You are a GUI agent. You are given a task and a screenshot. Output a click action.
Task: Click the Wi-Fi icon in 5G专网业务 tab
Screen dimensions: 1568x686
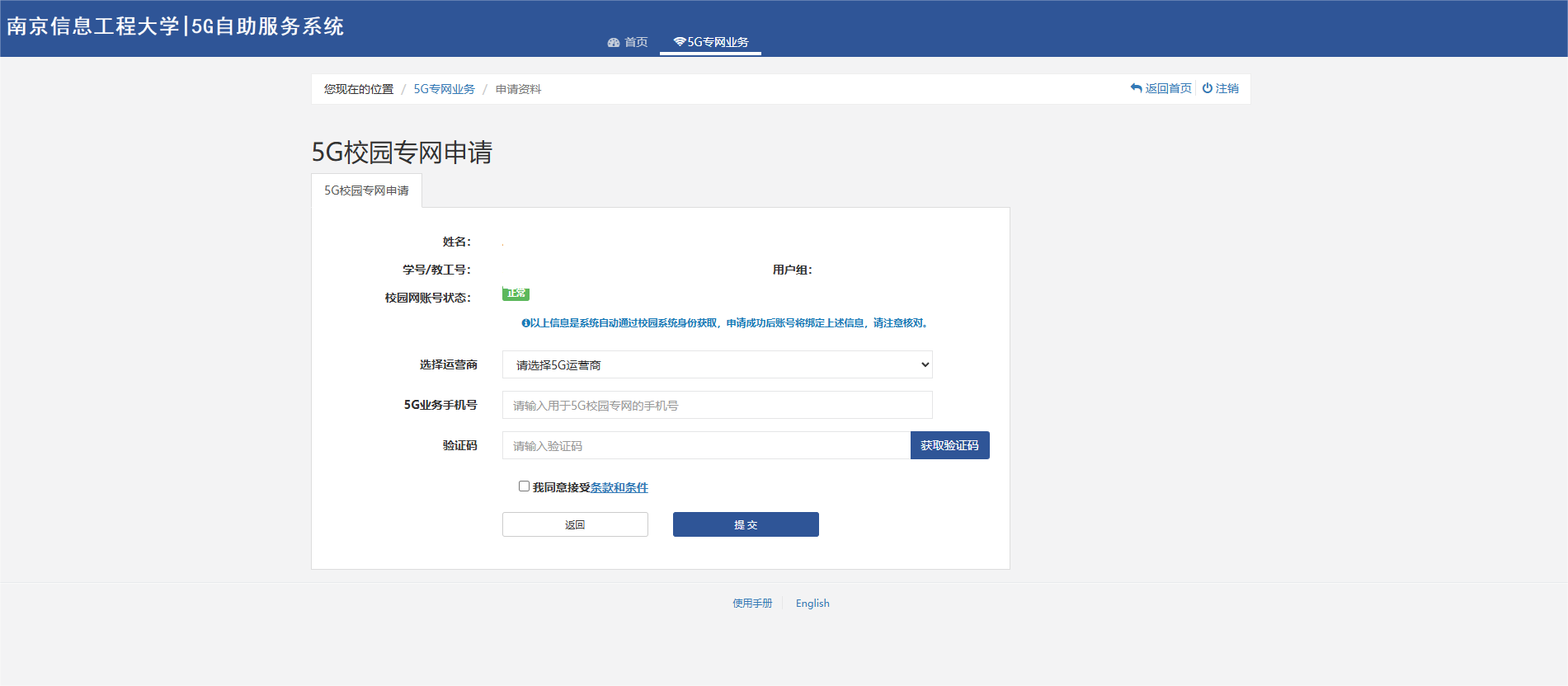pos(679,42)
